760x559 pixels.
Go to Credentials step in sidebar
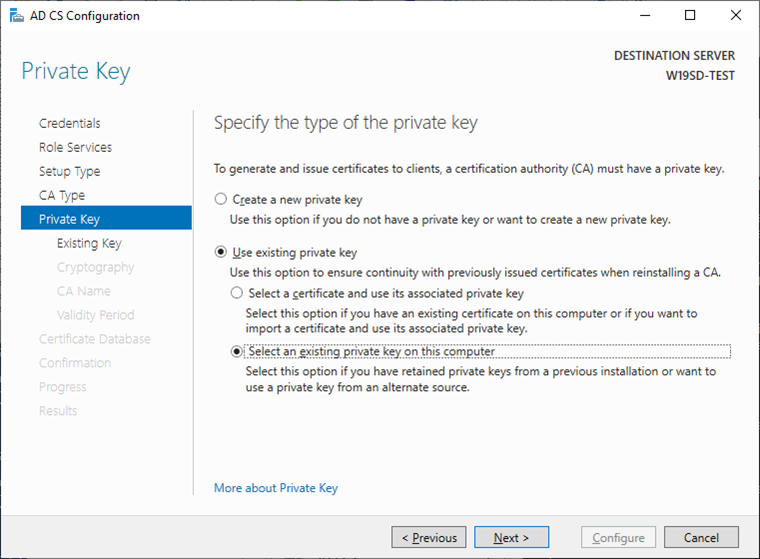(69, 123)
